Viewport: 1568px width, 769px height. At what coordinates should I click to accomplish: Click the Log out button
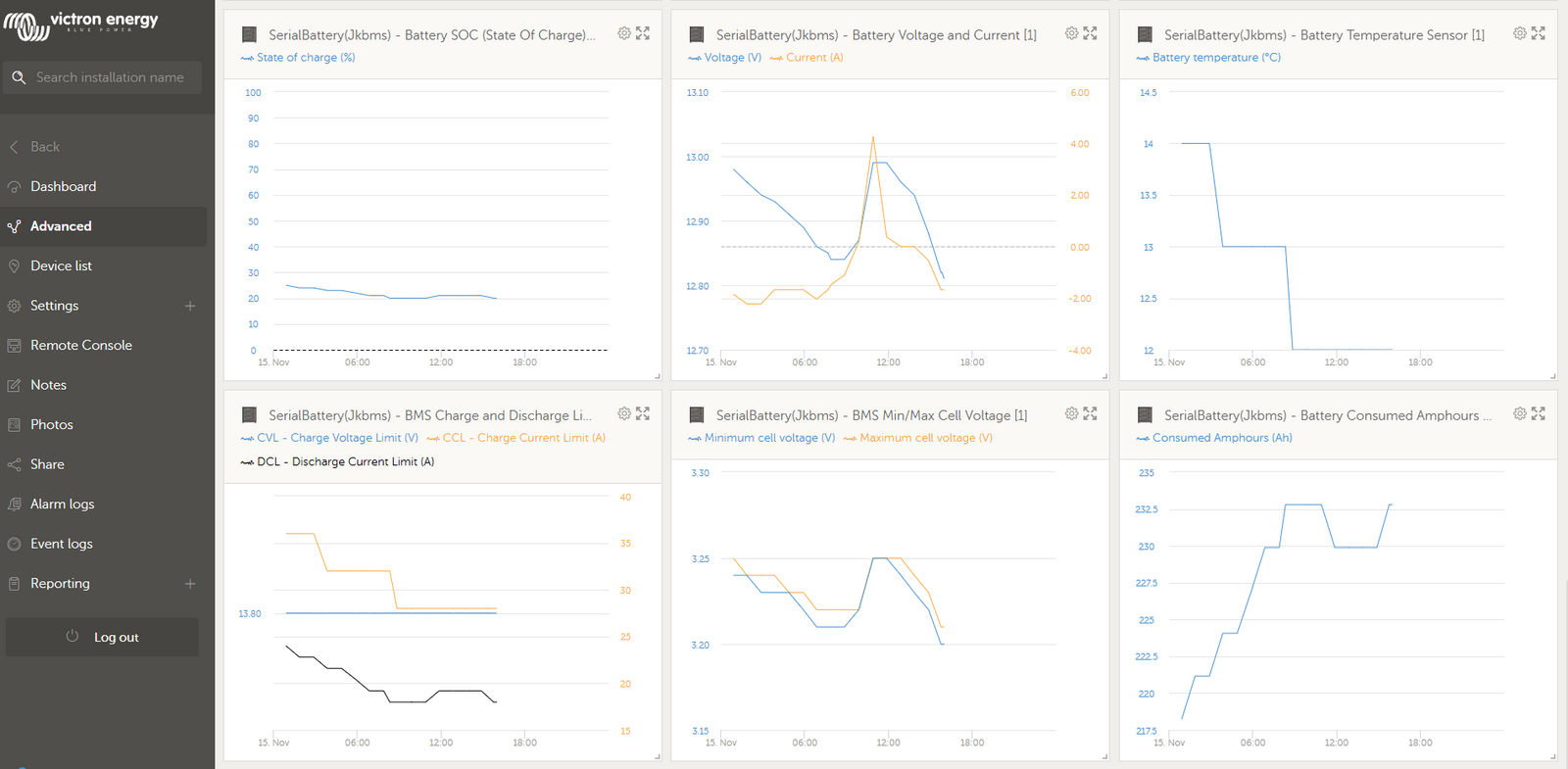[x=102, y=637]
